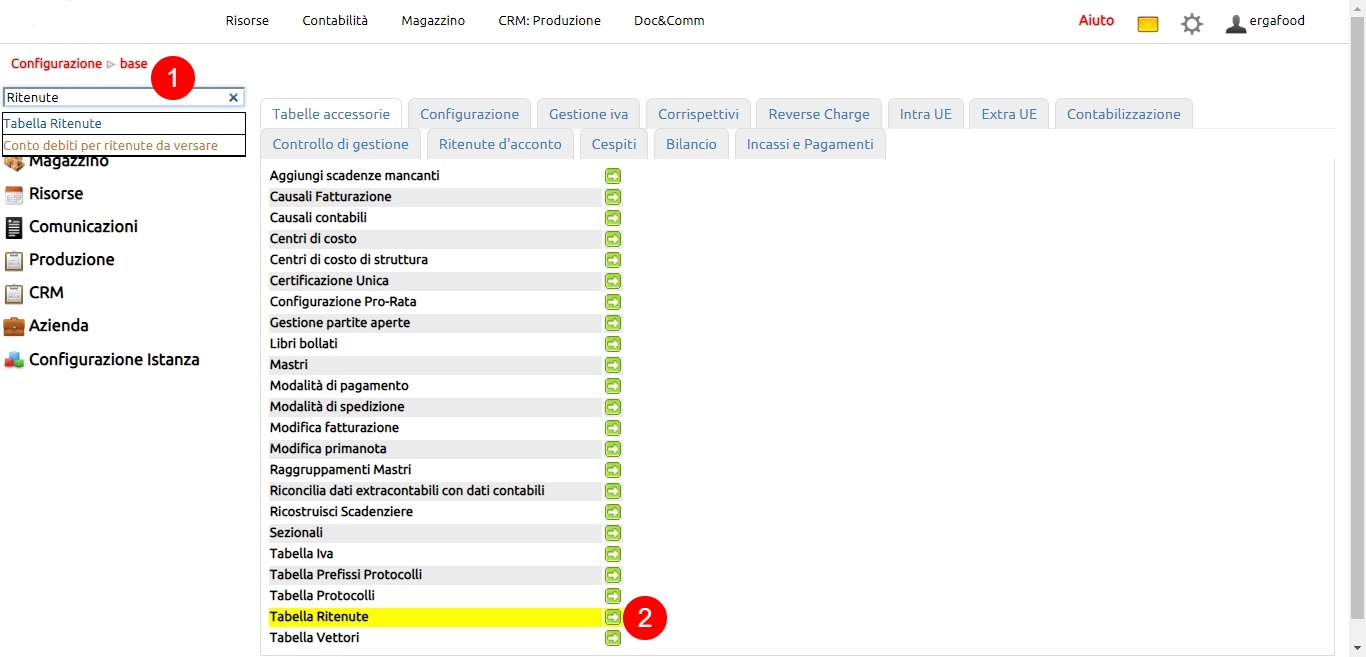Click the green arrow next to Mastri

[613, 365]
